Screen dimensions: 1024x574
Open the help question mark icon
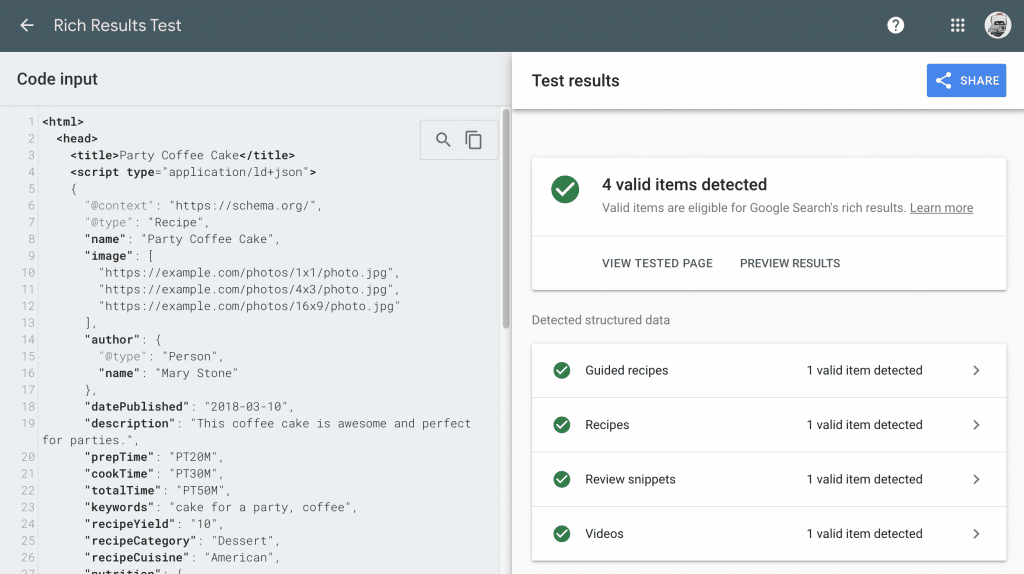click(x=896, y=25)
